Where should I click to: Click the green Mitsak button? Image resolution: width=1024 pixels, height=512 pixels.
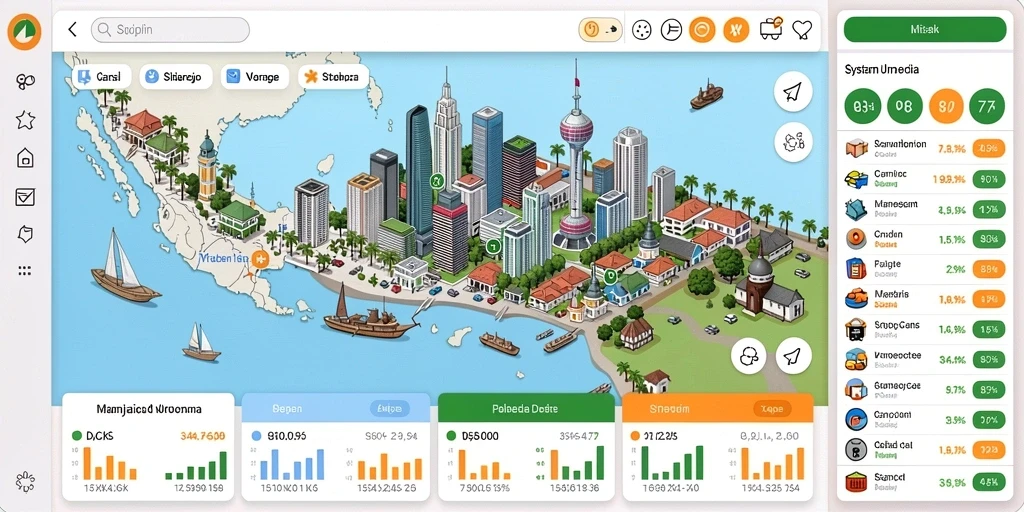point(925,30)
